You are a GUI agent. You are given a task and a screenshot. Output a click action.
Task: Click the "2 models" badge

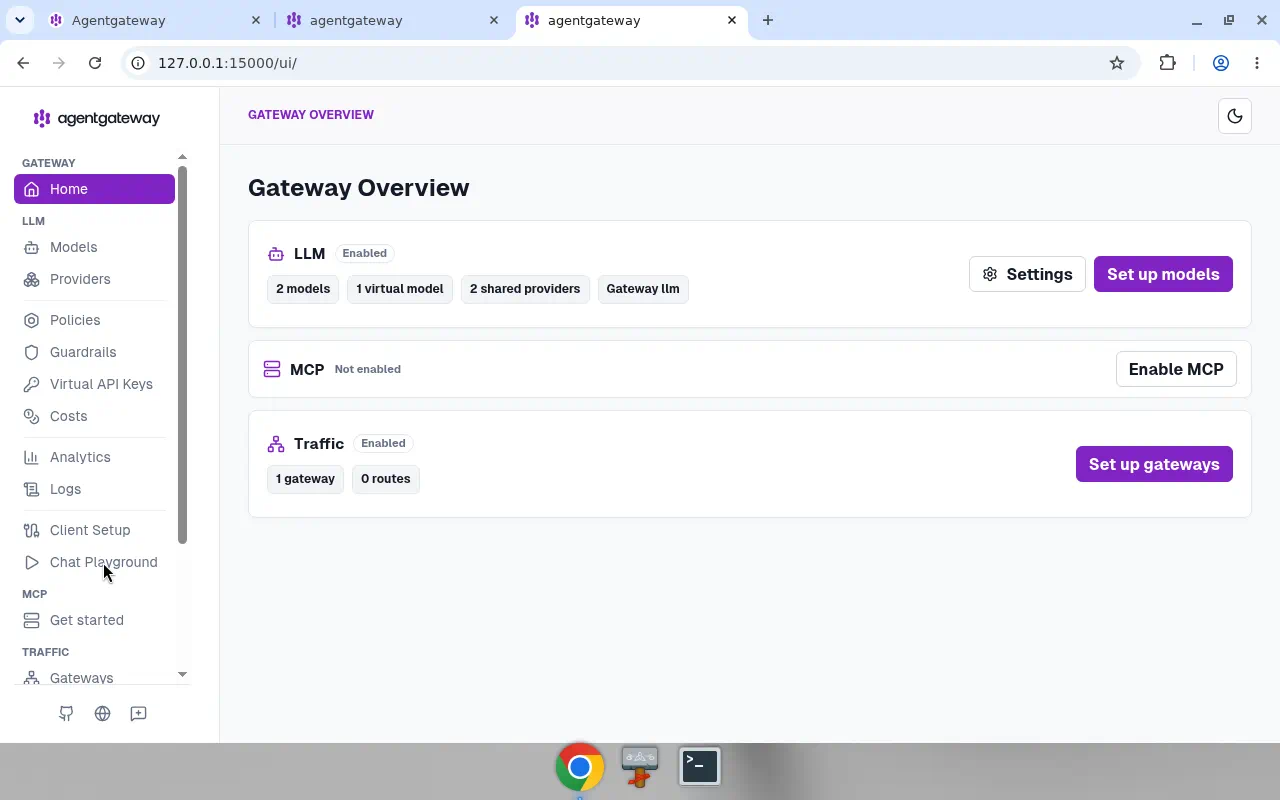[303, 289]
